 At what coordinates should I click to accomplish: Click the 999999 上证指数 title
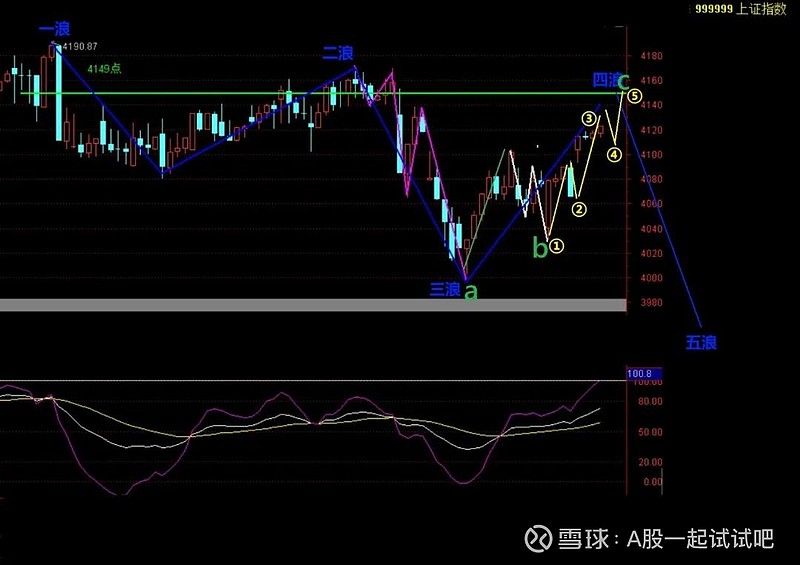click(741, 9)
